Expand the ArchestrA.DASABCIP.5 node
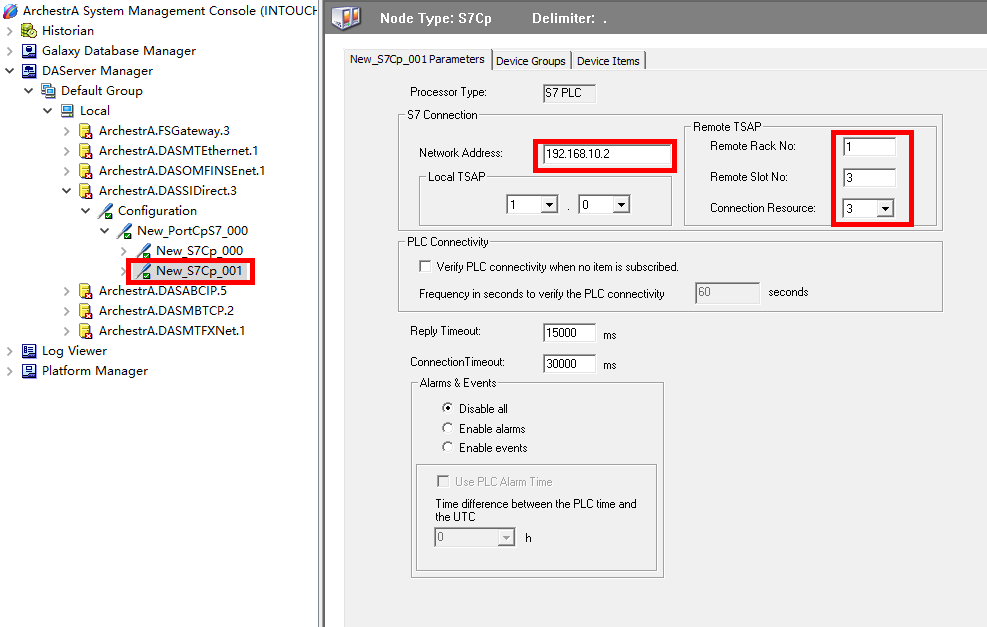The image size is (987, 627). pos(67,291)
